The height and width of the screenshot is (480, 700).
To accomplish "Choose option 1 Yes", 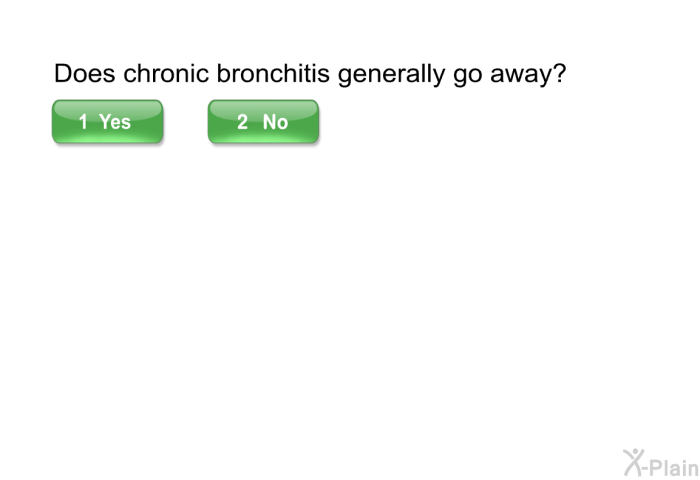I will (x=108, y=121).
